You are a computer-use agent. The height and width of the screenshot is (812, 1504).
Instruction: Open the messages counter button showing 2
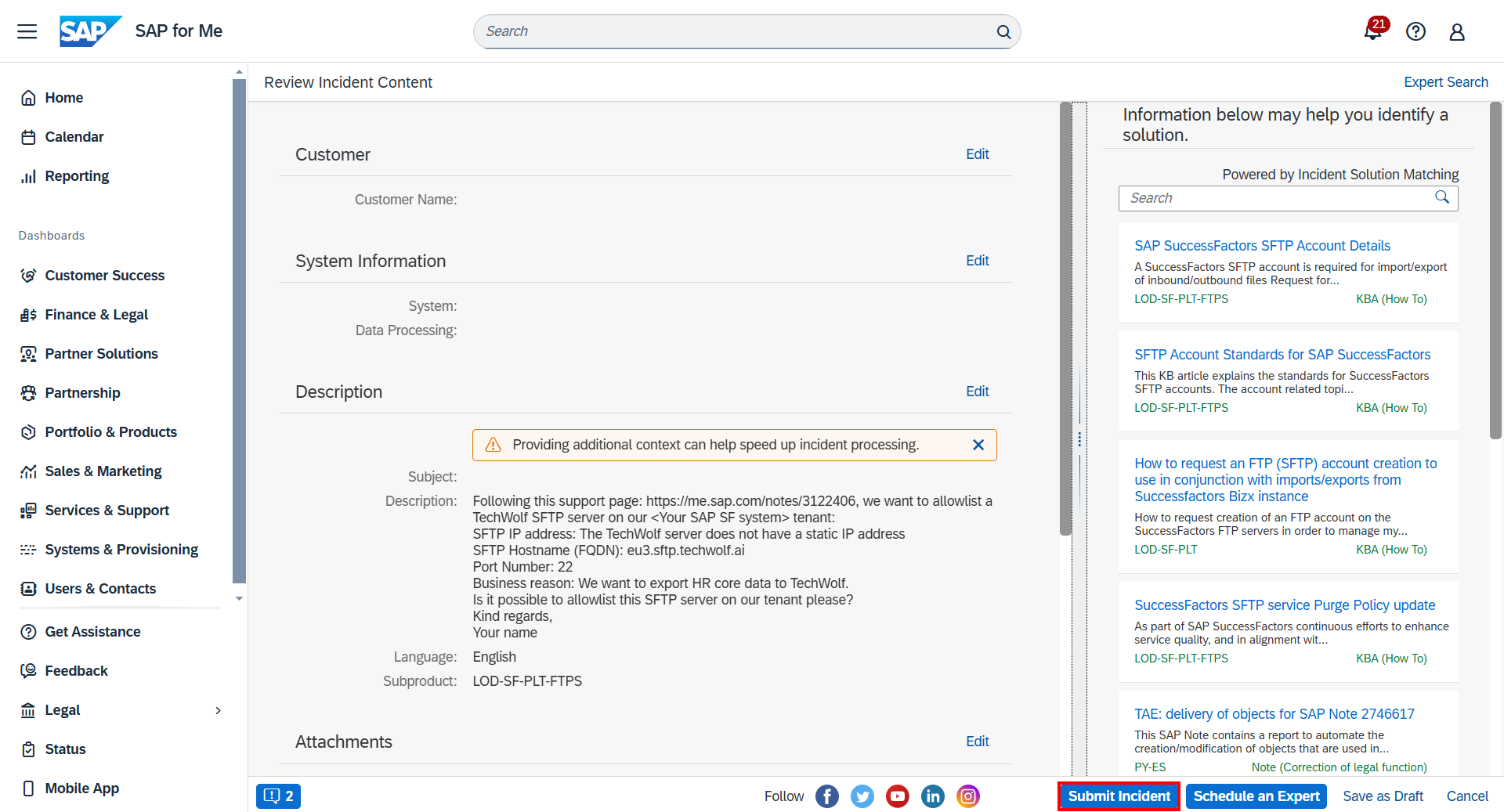278,796
